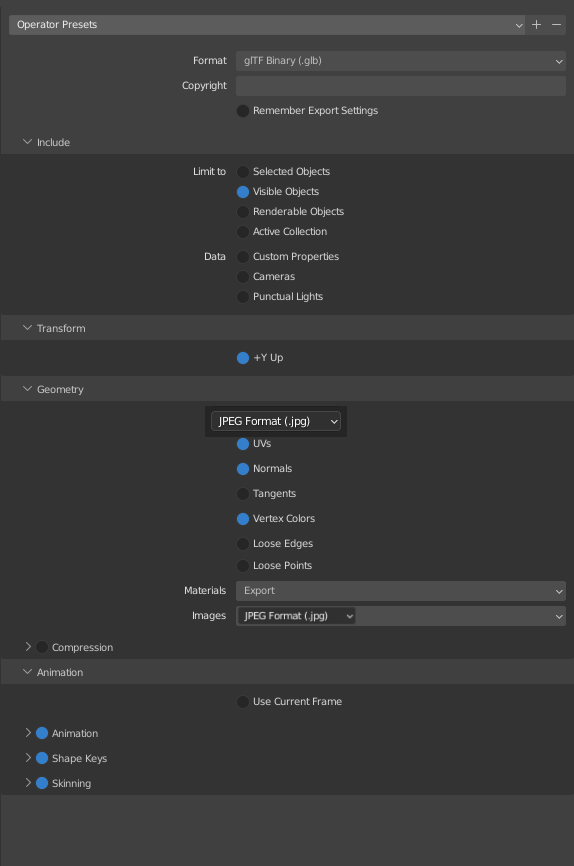Image resolution: width=574 pixels, height=866 pixels.
Task: Open the Materials Export dropdown
Action: click(401, 591)
